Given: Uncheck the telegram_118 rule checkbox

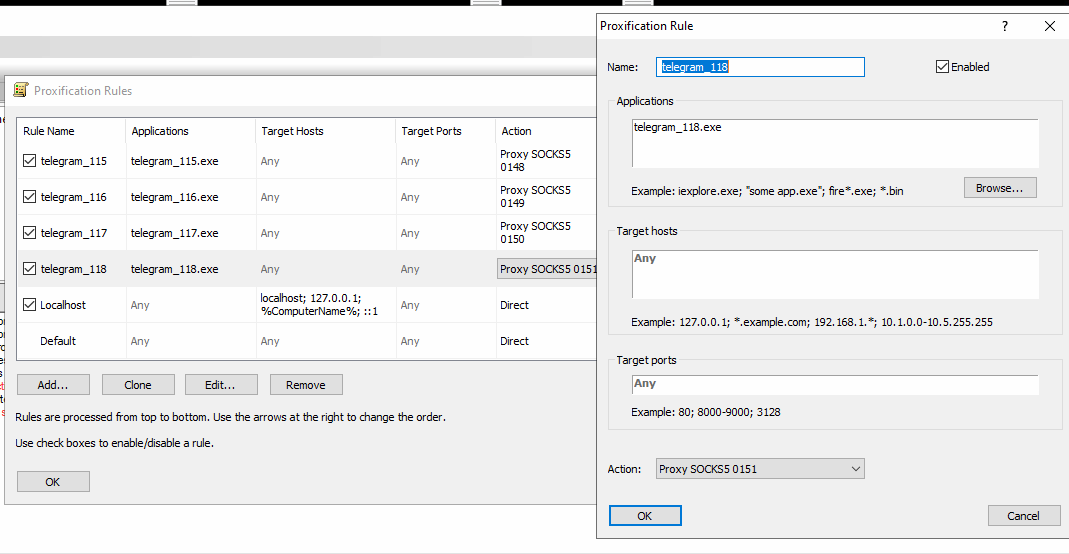Looking at the screenshot, I should click(x=29, y=268).
